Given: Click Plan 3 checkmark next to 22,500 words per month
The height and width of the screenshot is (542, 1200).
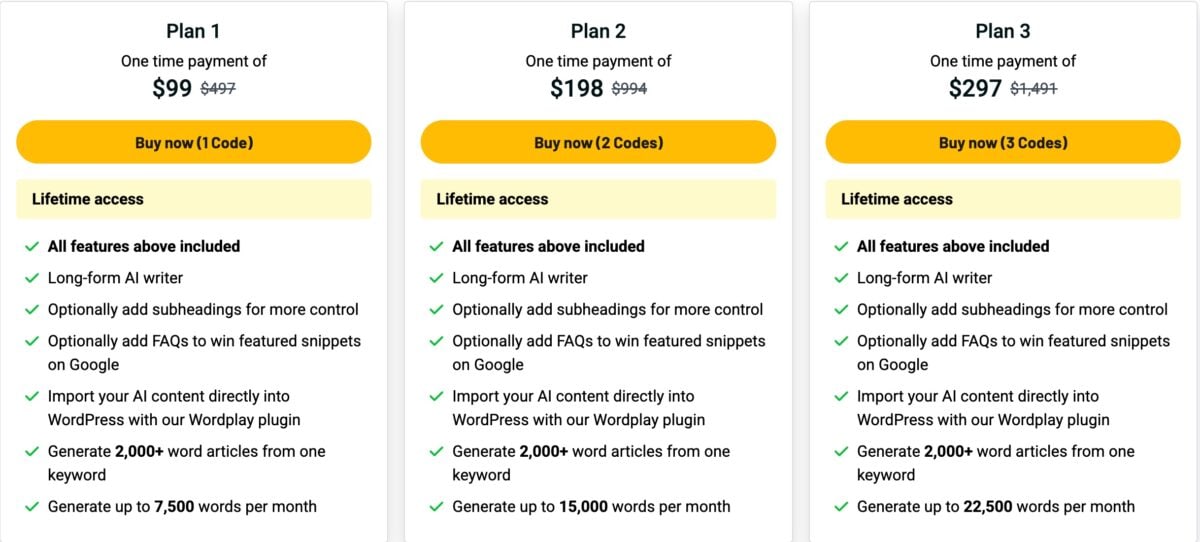Looking at the screenshot, I should (841, 507).
